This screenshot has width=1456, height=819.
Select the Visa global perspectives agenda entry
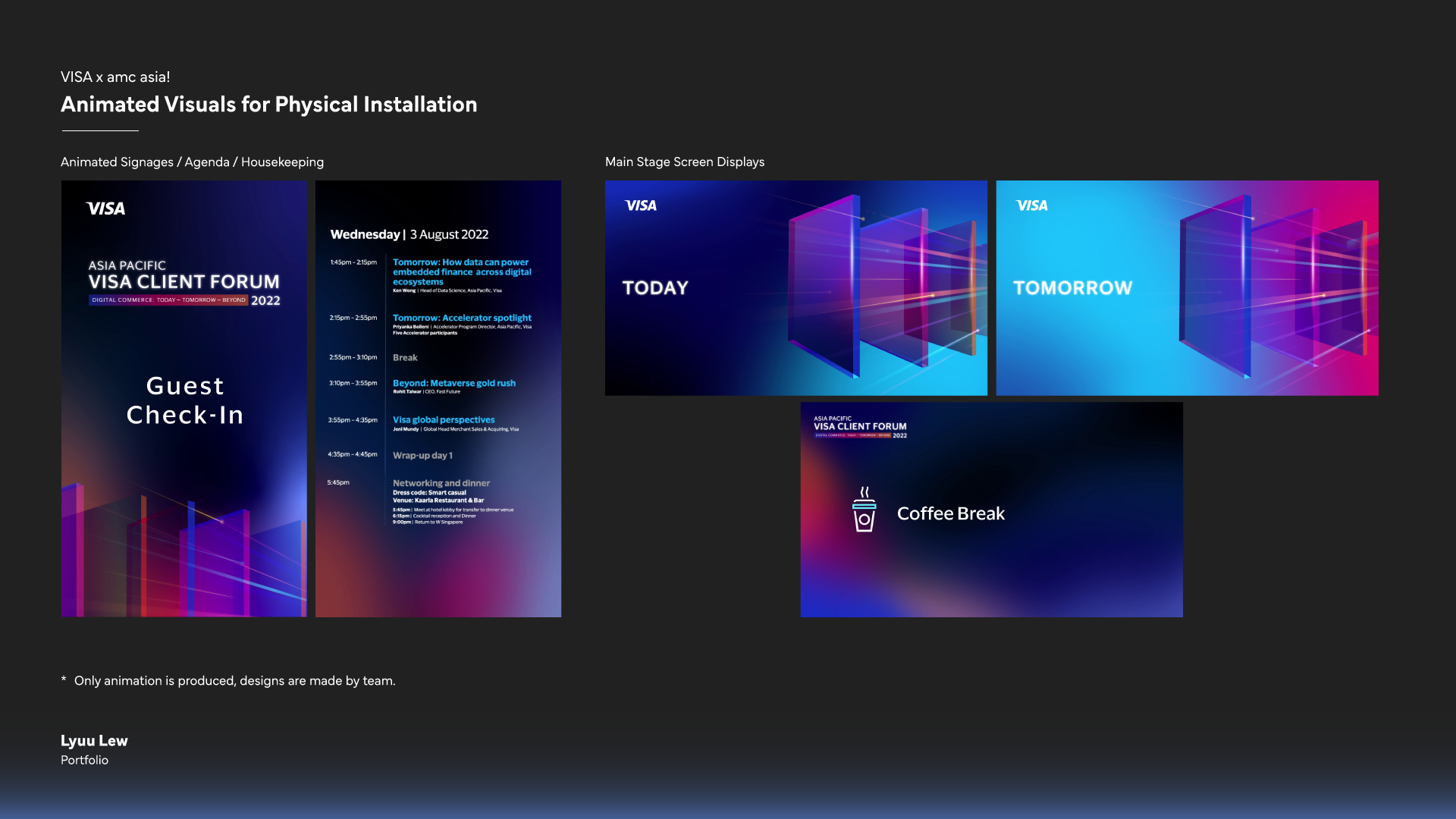(444, 420)
